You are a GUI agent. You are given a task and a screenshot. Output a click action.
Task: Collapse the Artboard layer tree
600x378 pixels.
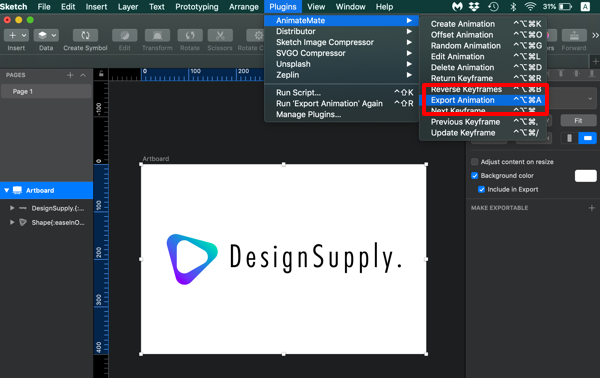pyautogui.click(x=7, y=190)
